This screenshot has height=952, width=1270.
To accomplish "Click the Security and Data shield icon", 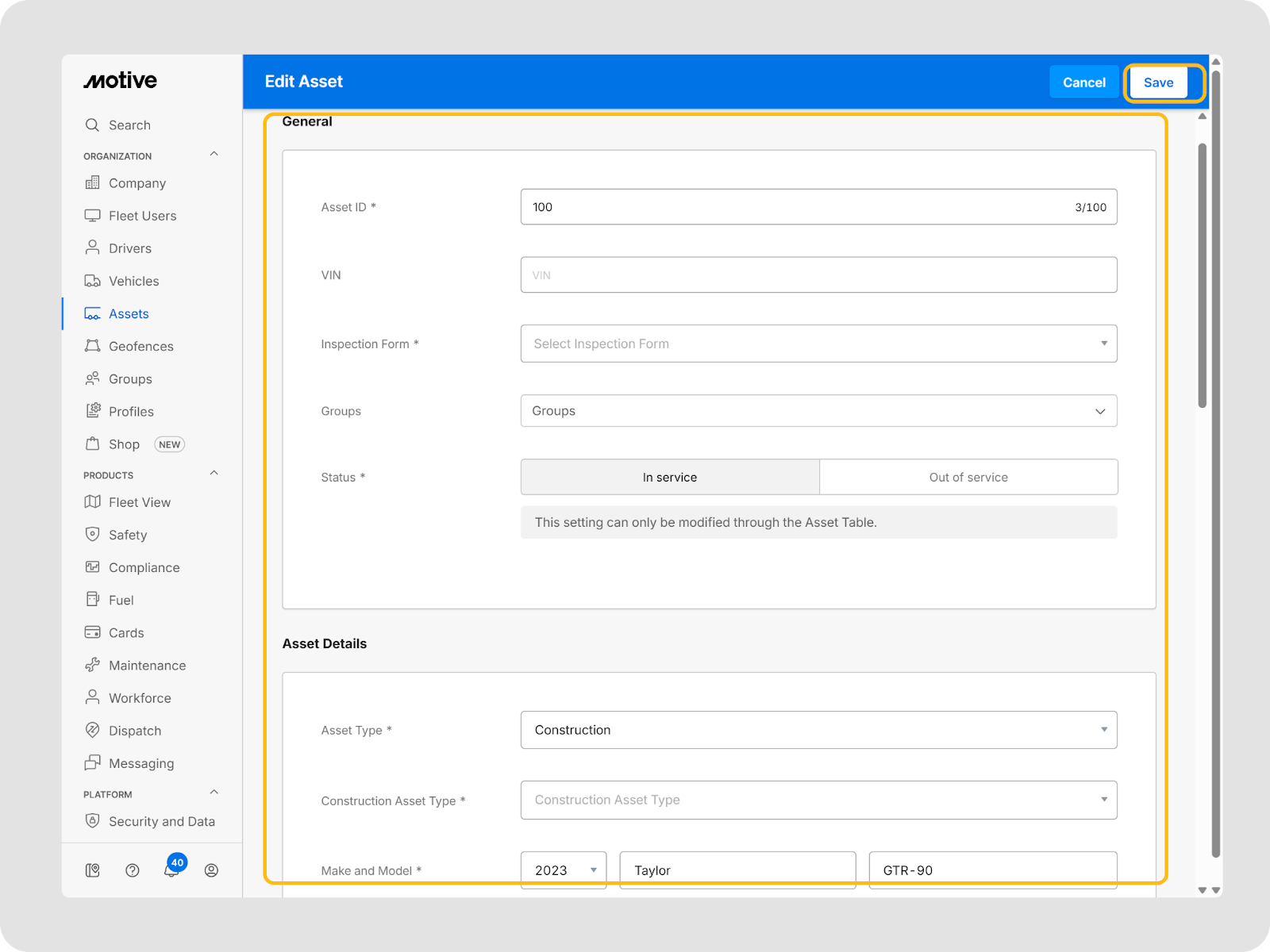I will pyautogui.click(x=93, y=821).
